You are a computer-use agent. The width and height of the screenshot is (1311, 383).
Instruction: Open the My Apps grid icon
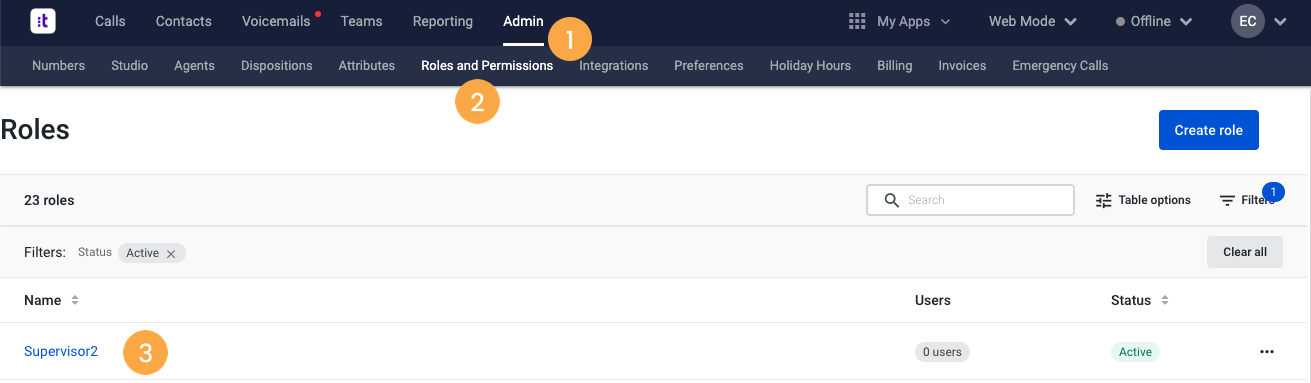point(856,21)
